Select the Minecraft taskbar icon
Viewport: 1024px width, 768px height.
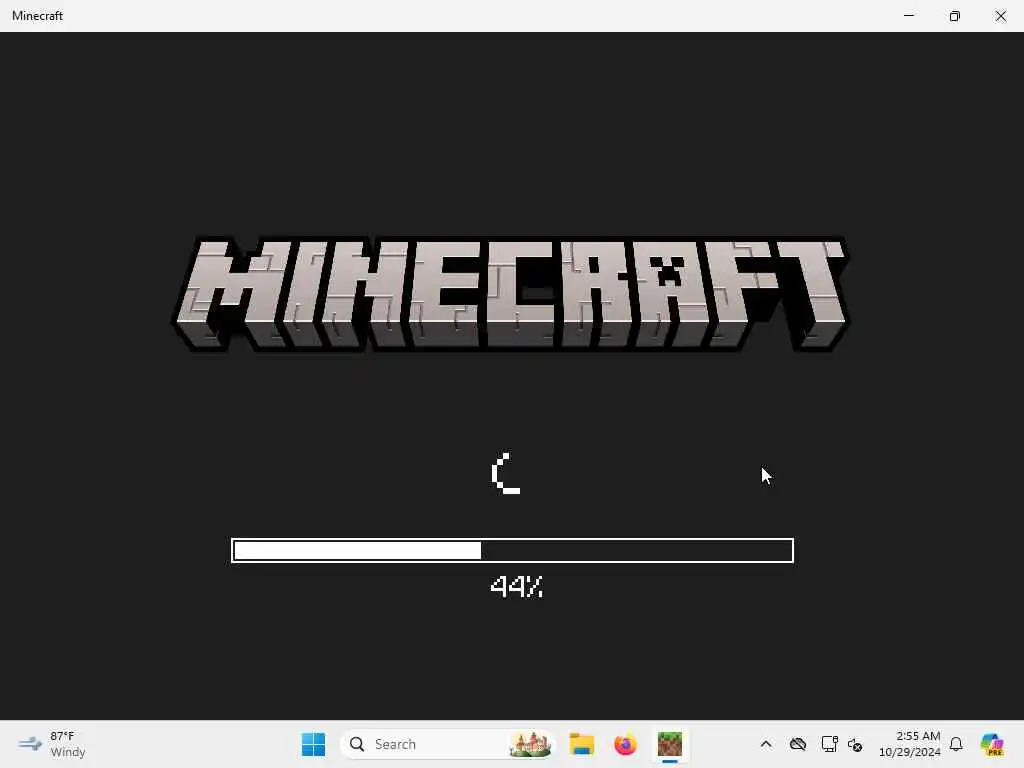[x=669, y=744]
